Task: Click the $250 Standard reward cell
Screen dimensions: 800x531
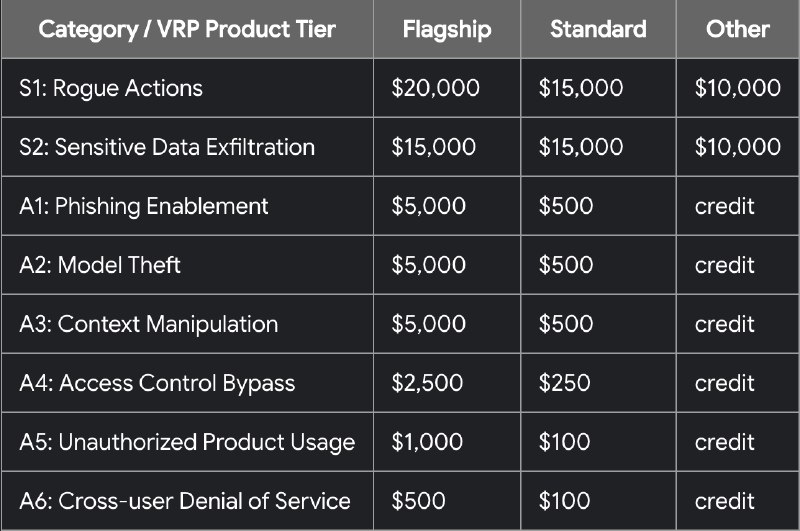Action: pos(564,383)
